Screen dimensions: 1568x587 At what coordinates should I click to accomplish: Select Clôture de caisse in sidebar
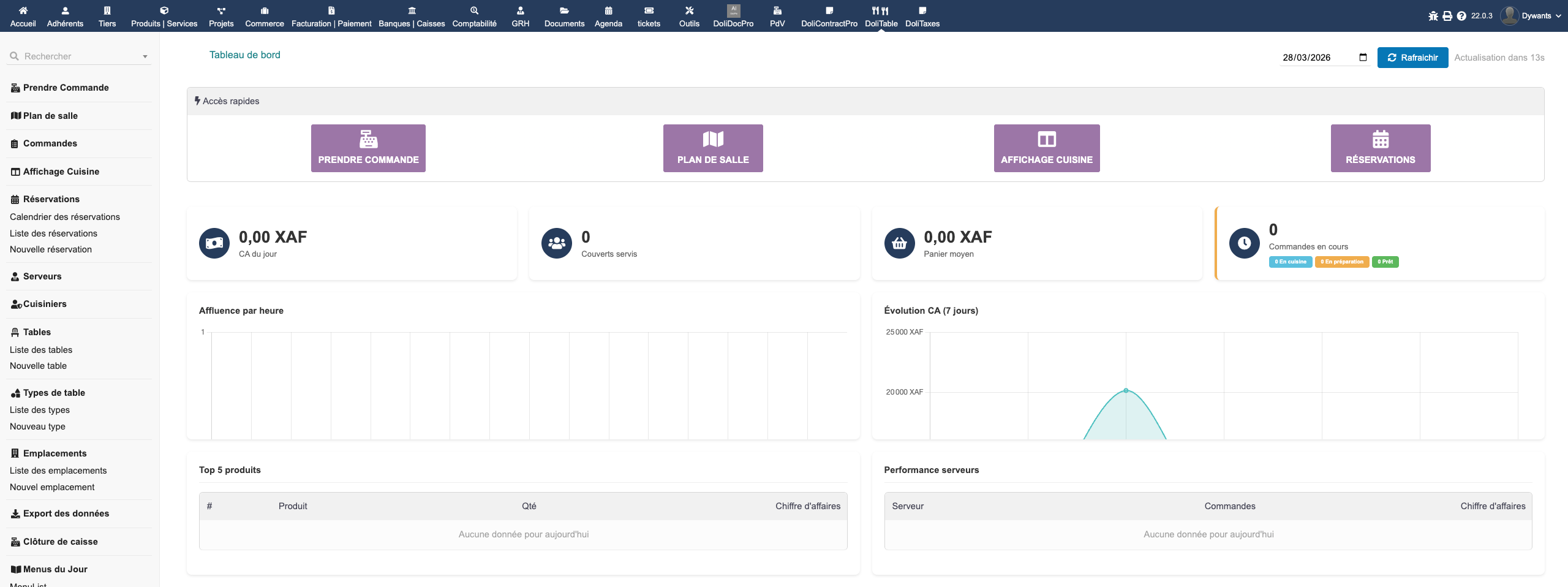pyautogui.click(x=60, y=542)
